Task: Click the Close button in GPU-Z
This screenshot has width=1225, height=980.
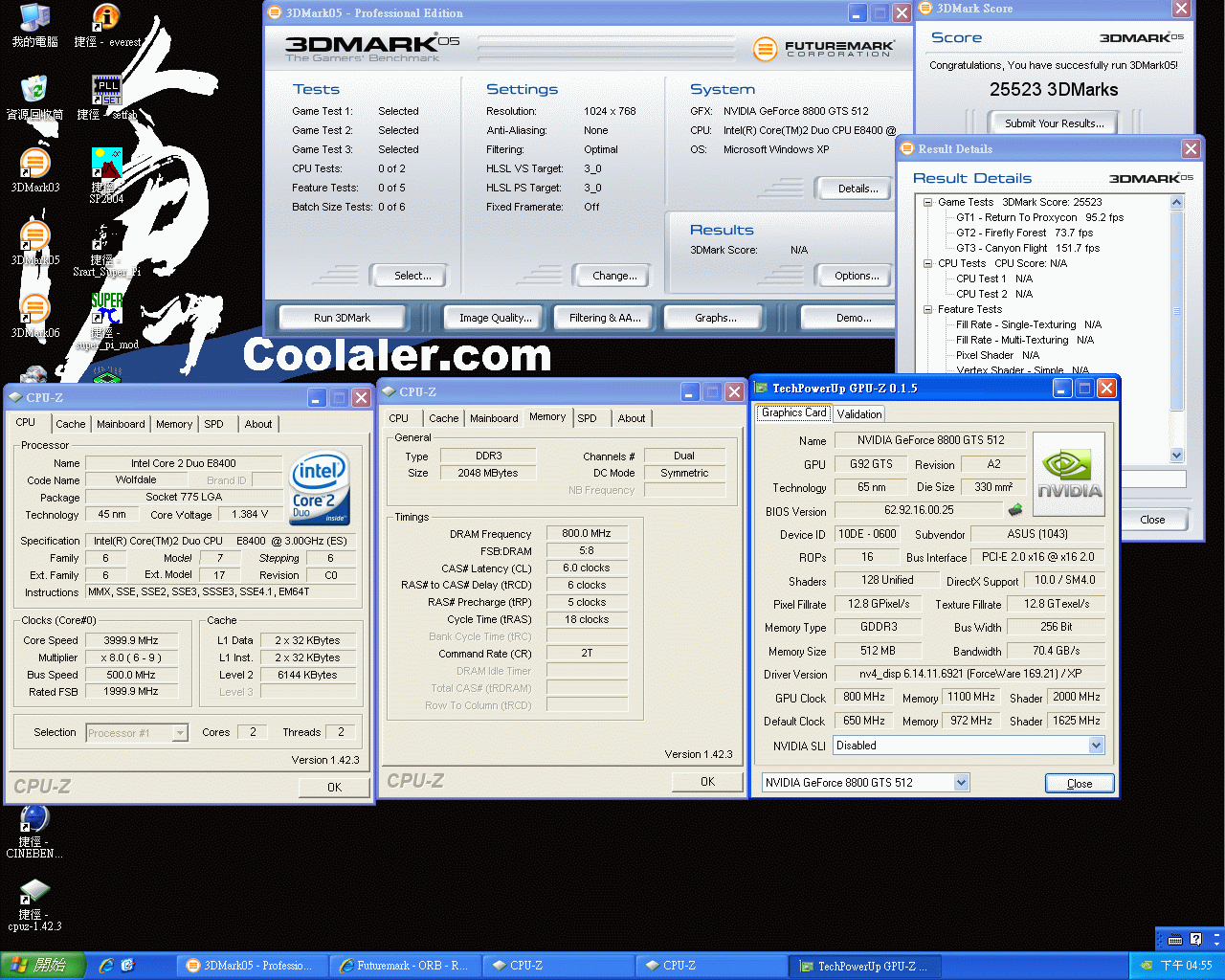Action: pos(1080,783)
